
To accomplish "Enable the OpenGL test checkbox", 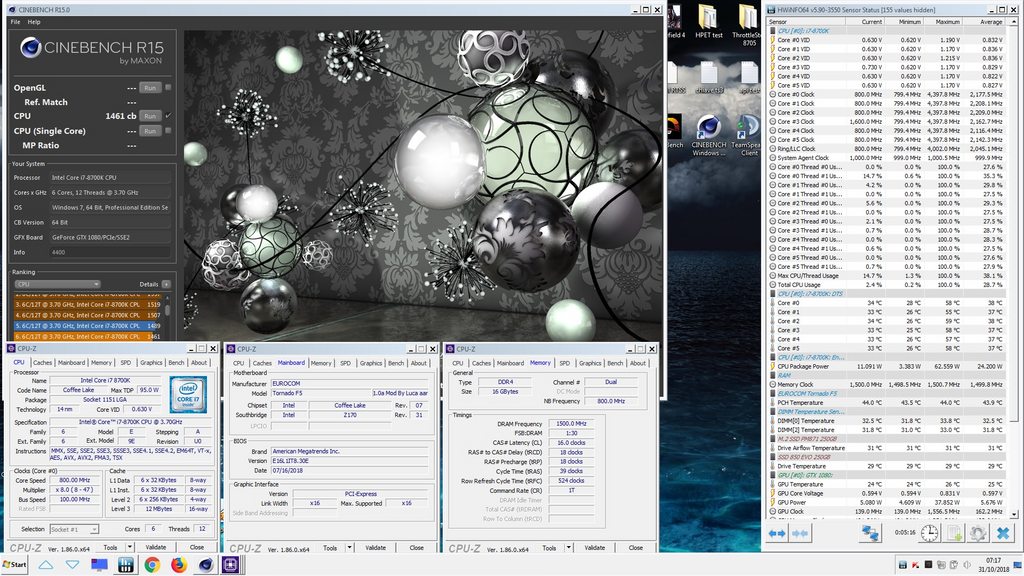I will [167, 88].
